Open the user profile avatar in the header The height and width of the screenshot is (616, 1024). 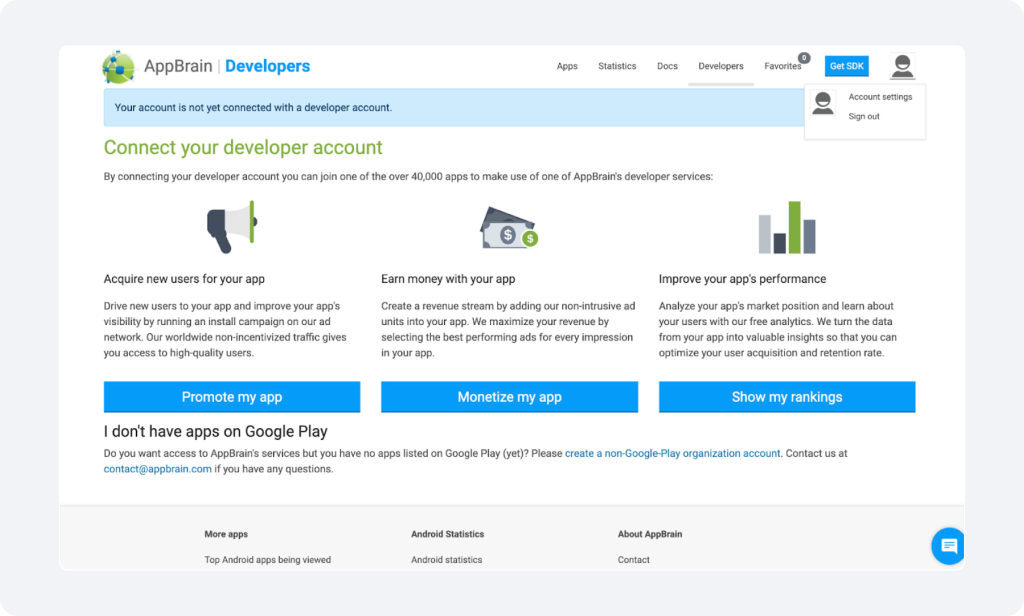click(x=902, y=66)
